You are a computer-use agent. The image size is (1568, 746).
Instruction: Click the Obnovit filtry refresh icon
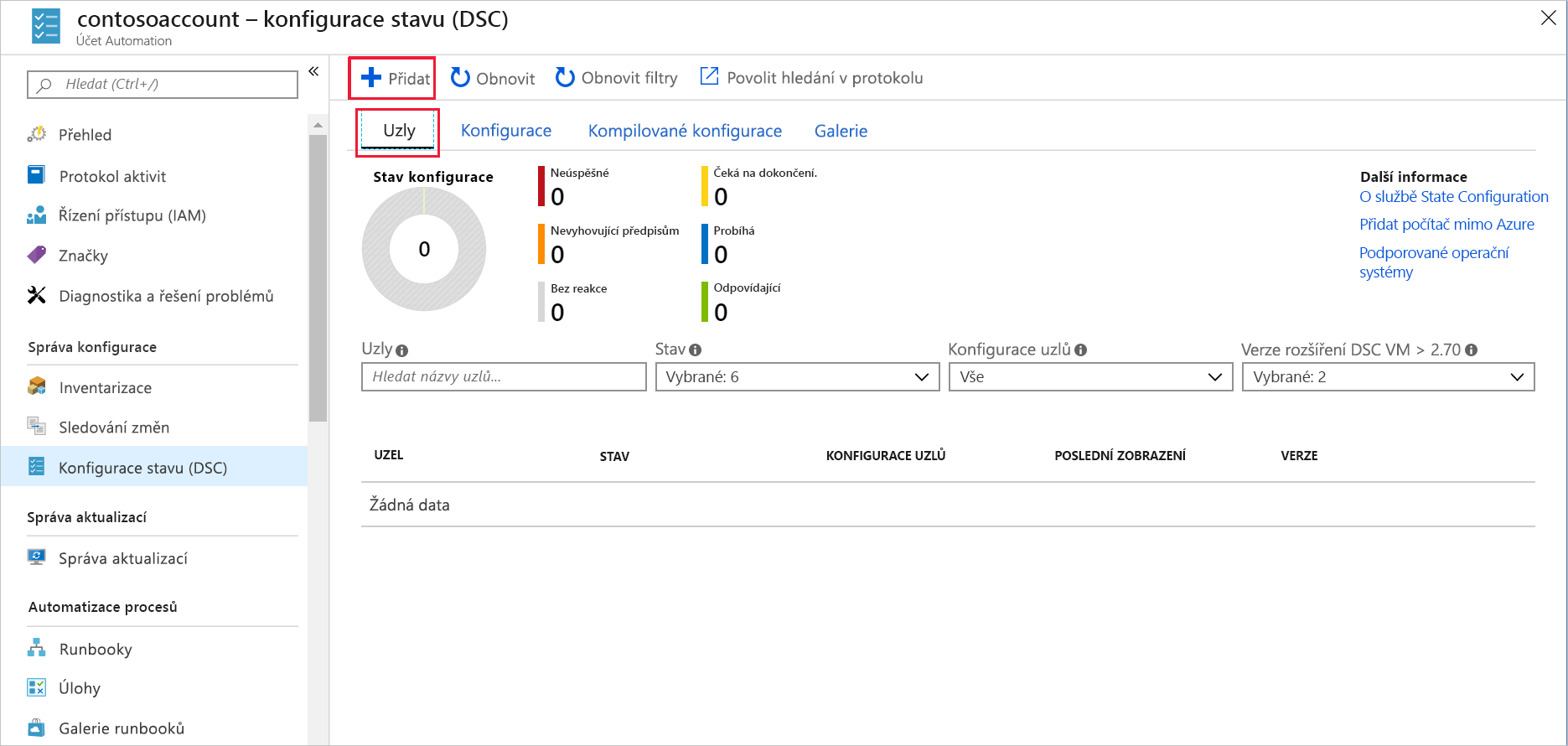(565, 78)
